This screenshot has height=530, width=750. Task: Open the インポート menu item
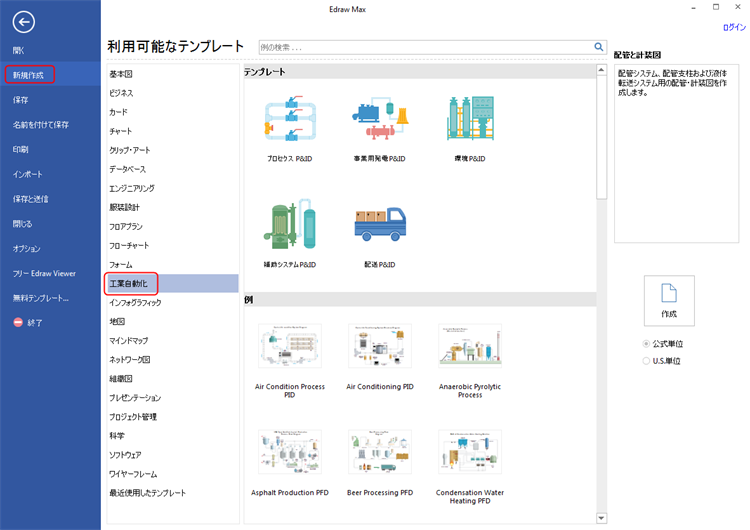[27, 174]
